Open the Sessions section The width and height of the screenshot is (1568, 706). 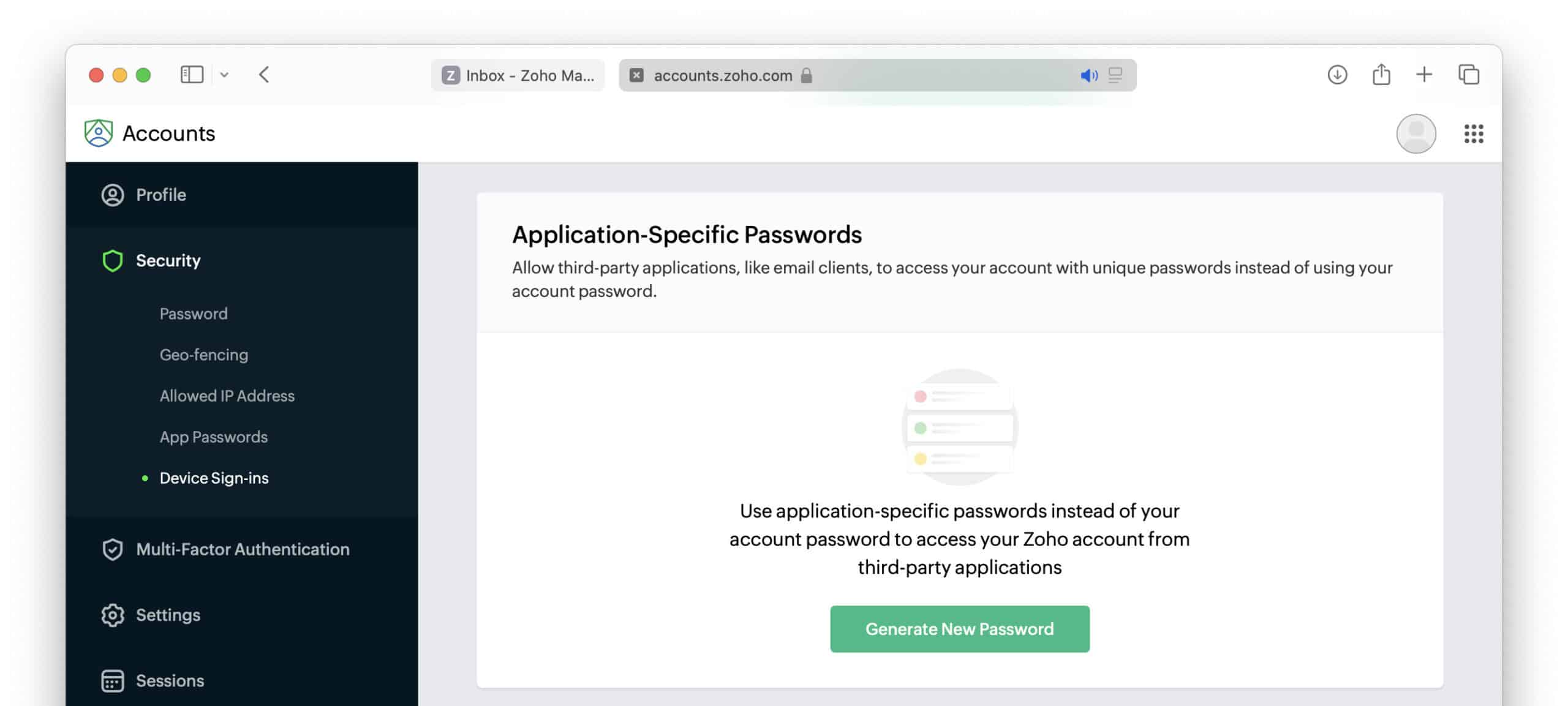point(170,681)
